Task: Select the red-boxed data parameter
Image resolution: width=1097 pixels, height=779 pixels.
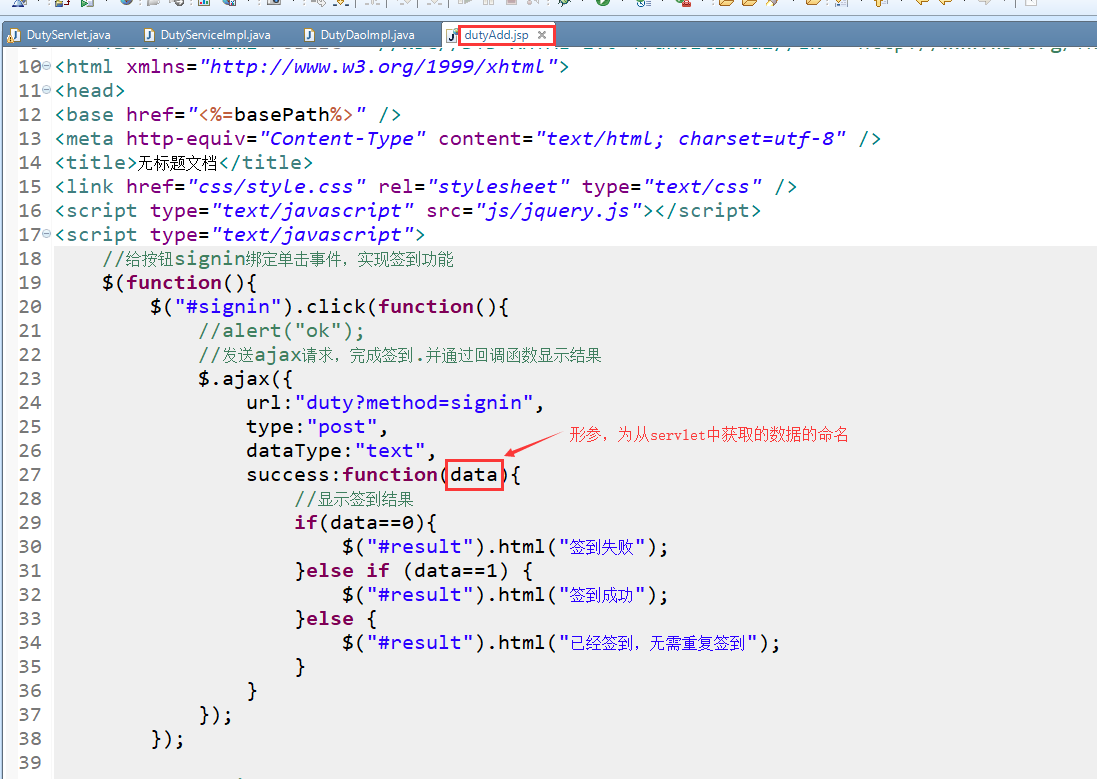Action: click(x=474, y=474)
